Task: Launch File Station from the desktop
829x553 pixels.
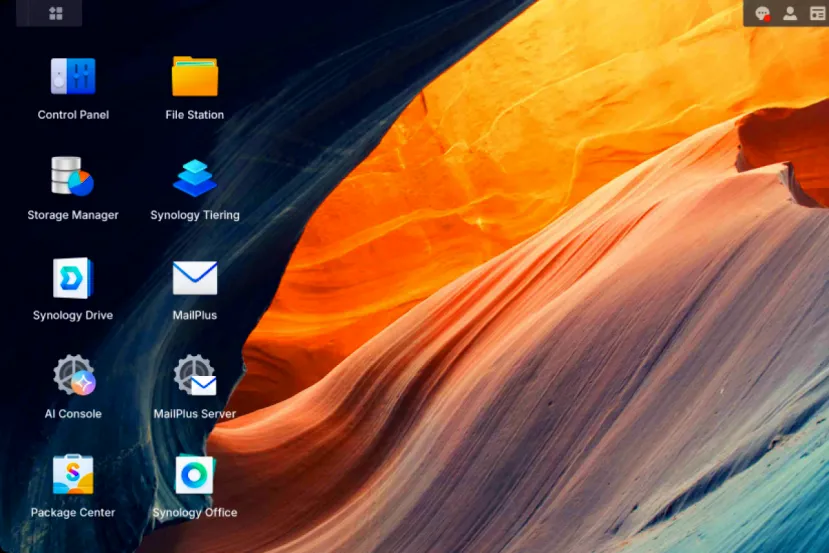Action: [195, 77]
